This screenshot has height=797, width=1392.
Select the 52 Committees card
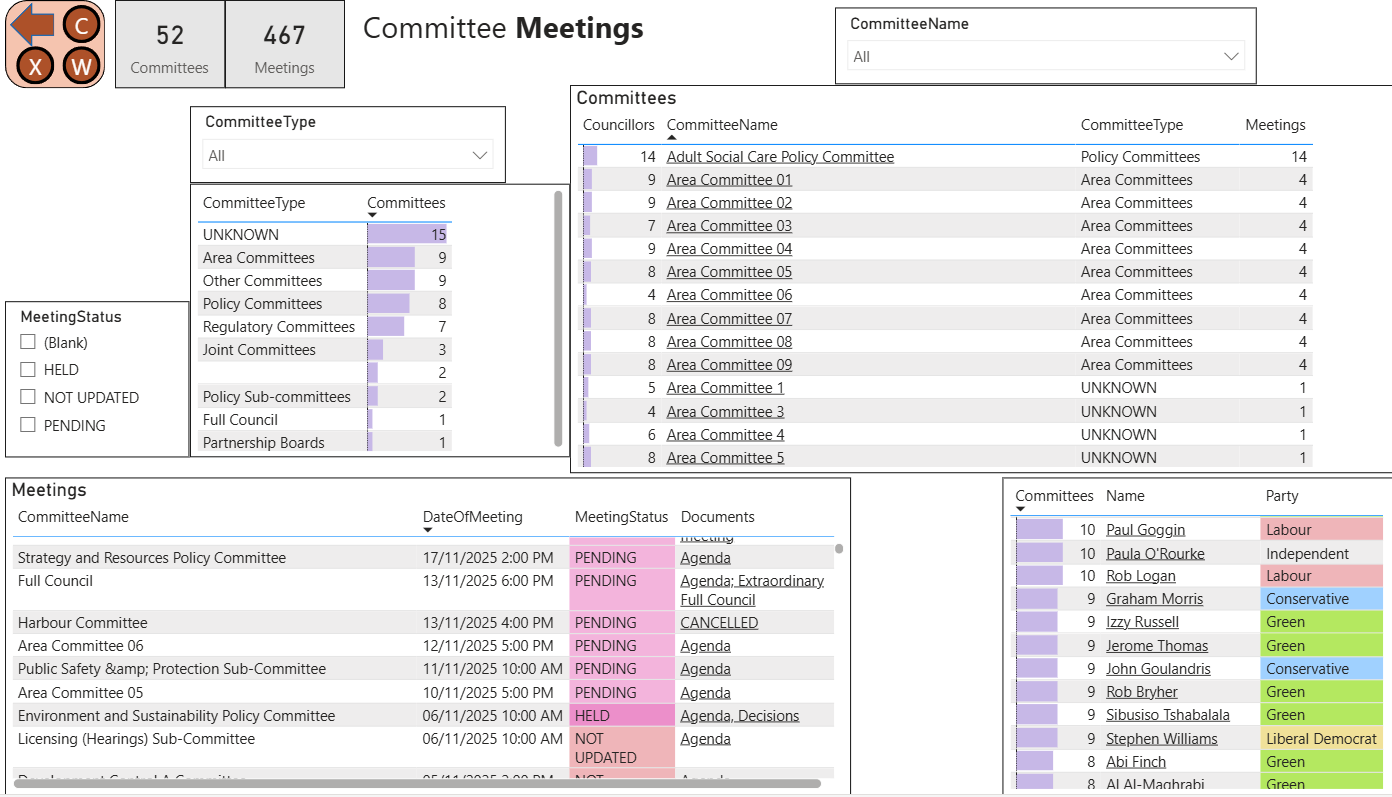[x=170, y=45]
